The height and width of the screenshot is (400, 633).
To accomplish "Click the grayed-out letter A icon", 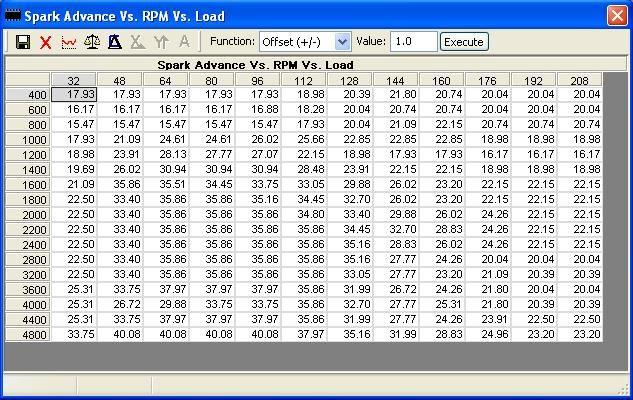I will [x=183, y=42].
